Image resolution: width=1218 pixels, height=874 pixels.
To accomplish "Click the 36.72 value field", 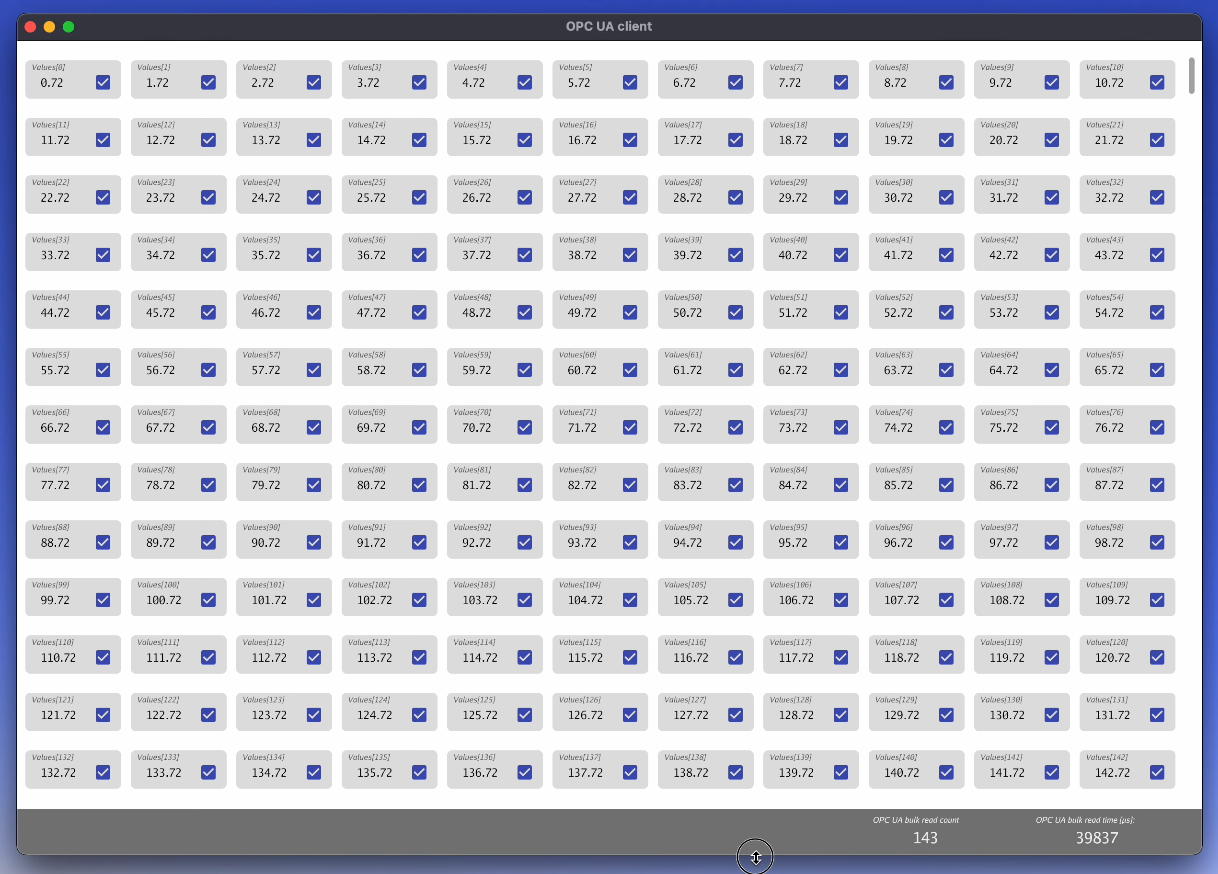I will click(371, 256).
